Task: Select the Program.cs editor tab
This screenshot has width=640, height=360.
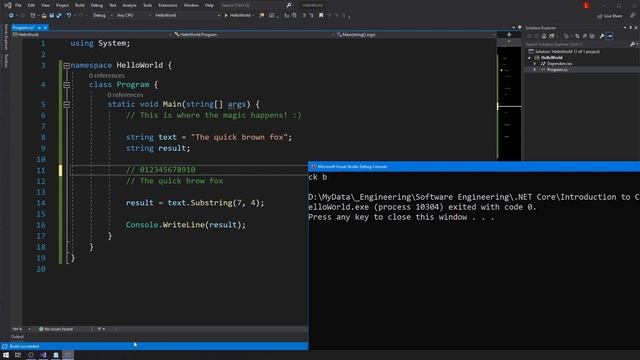Action: pyautogui.click(x=23, y=27)
